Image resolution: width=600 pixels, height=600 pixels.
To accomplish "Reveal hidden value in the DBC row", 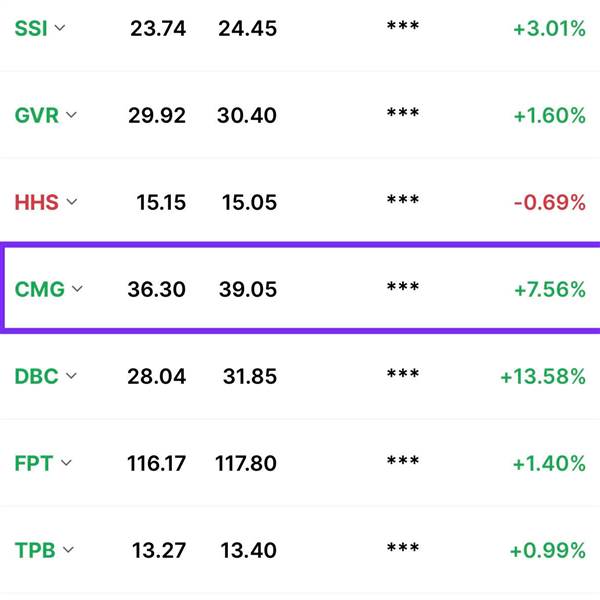I will tap(403, 373).
